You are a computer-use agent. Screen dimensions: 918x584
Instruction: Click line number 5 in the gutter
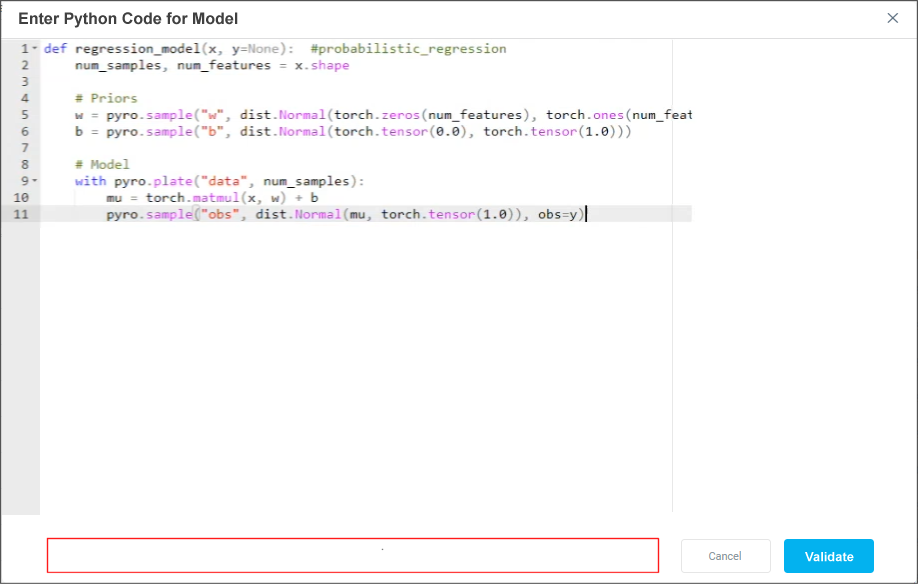[24, 115]
